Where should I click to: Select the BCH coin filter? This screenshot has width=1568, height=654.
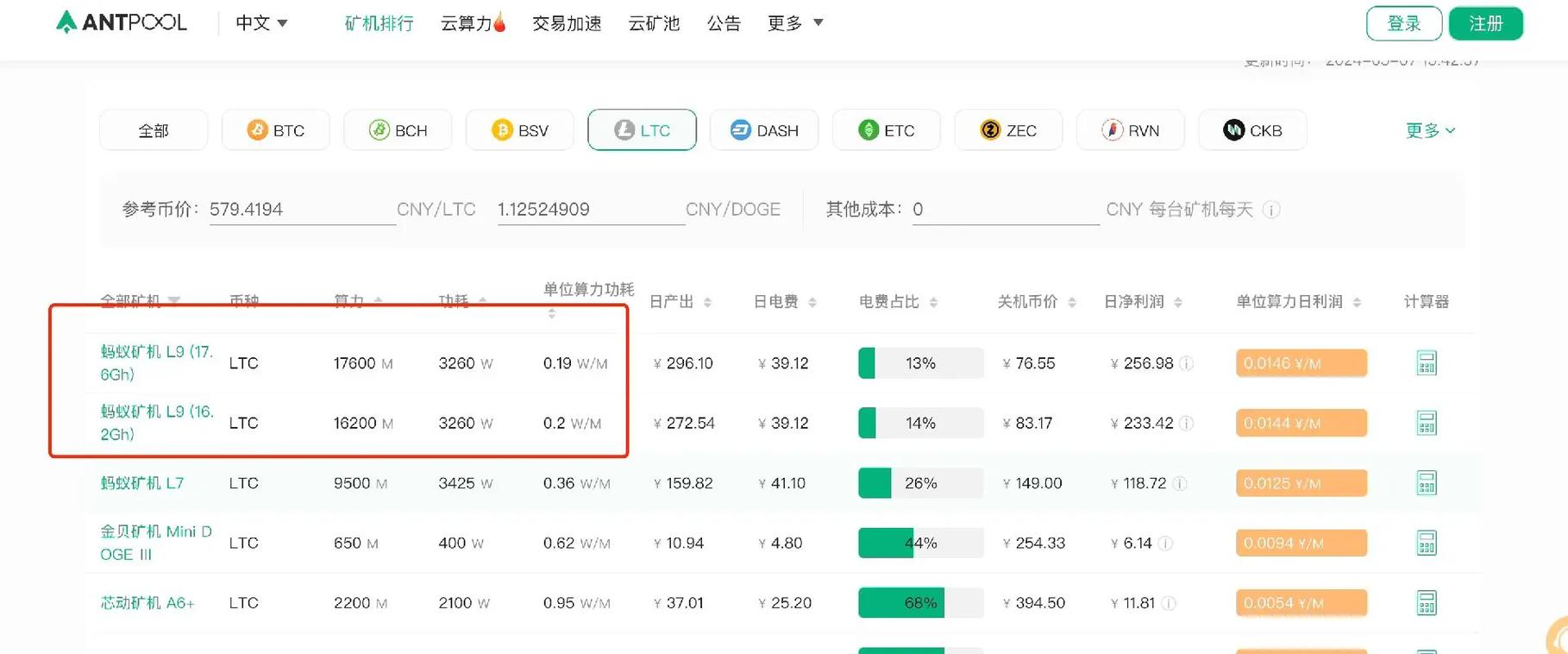[398, 130]
